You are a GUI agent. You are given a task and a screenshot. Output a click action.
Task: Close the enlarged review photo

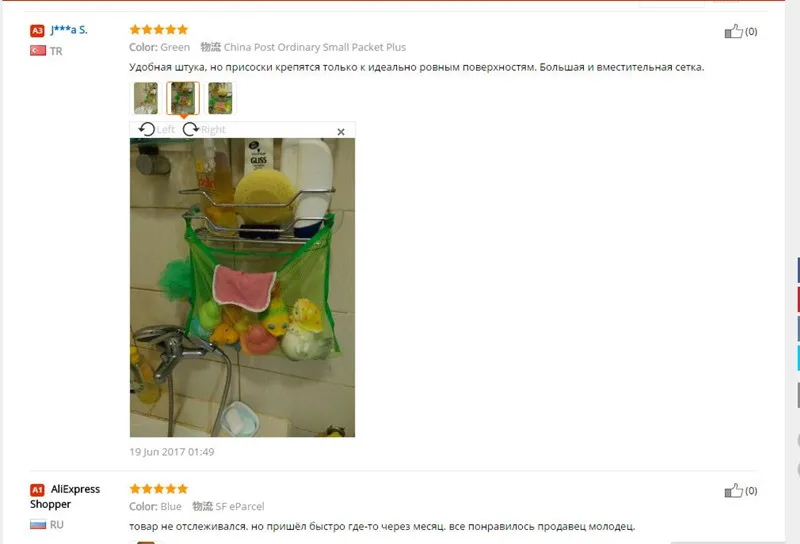341,132
